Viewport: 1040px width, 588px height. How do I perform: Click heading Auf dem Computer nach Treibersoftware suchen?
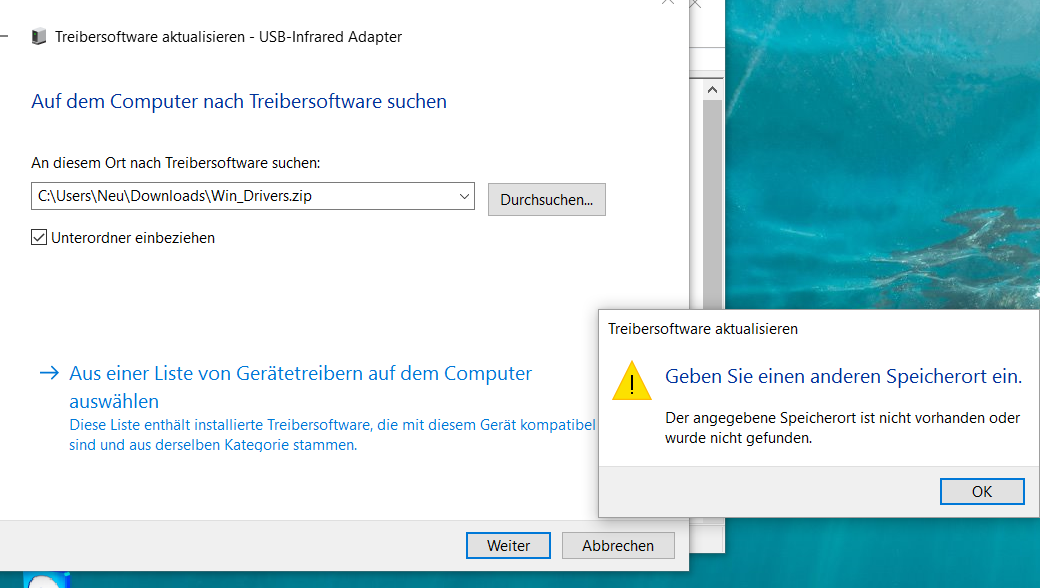pyautogui.click(x=239, y=101)
